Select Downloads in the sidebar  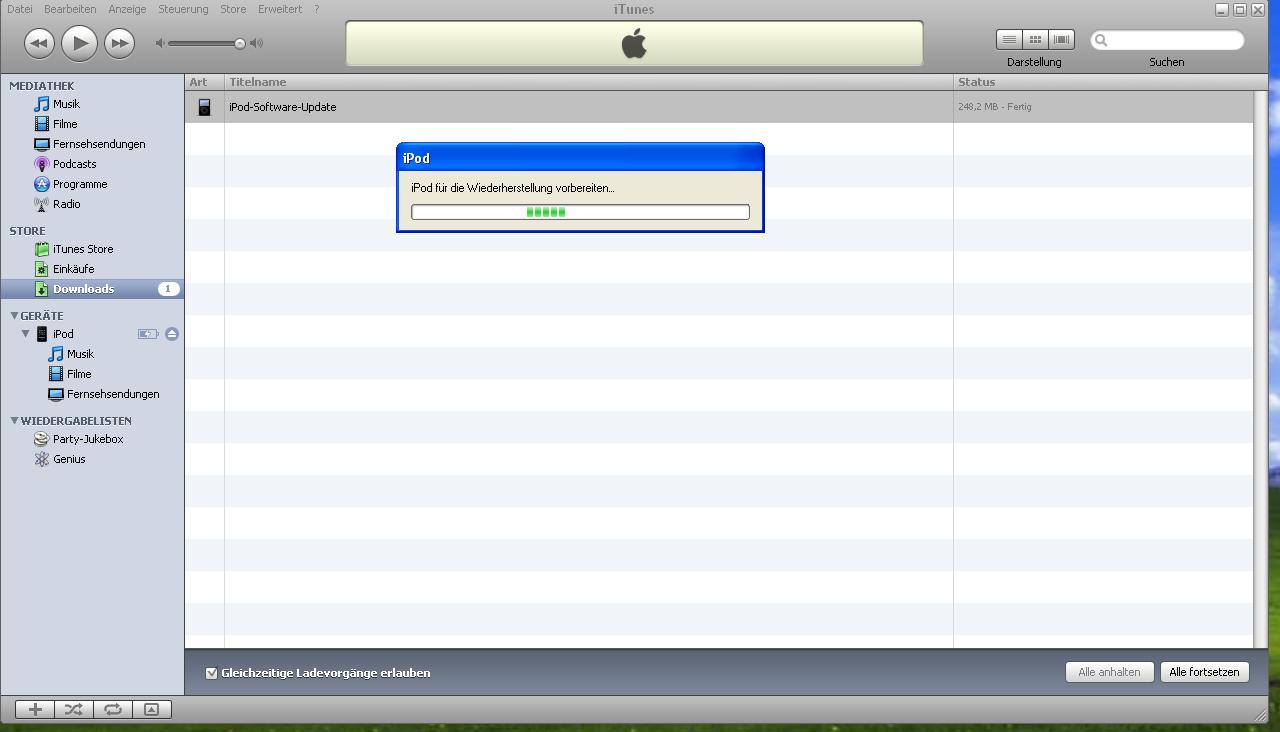point(92,289)
